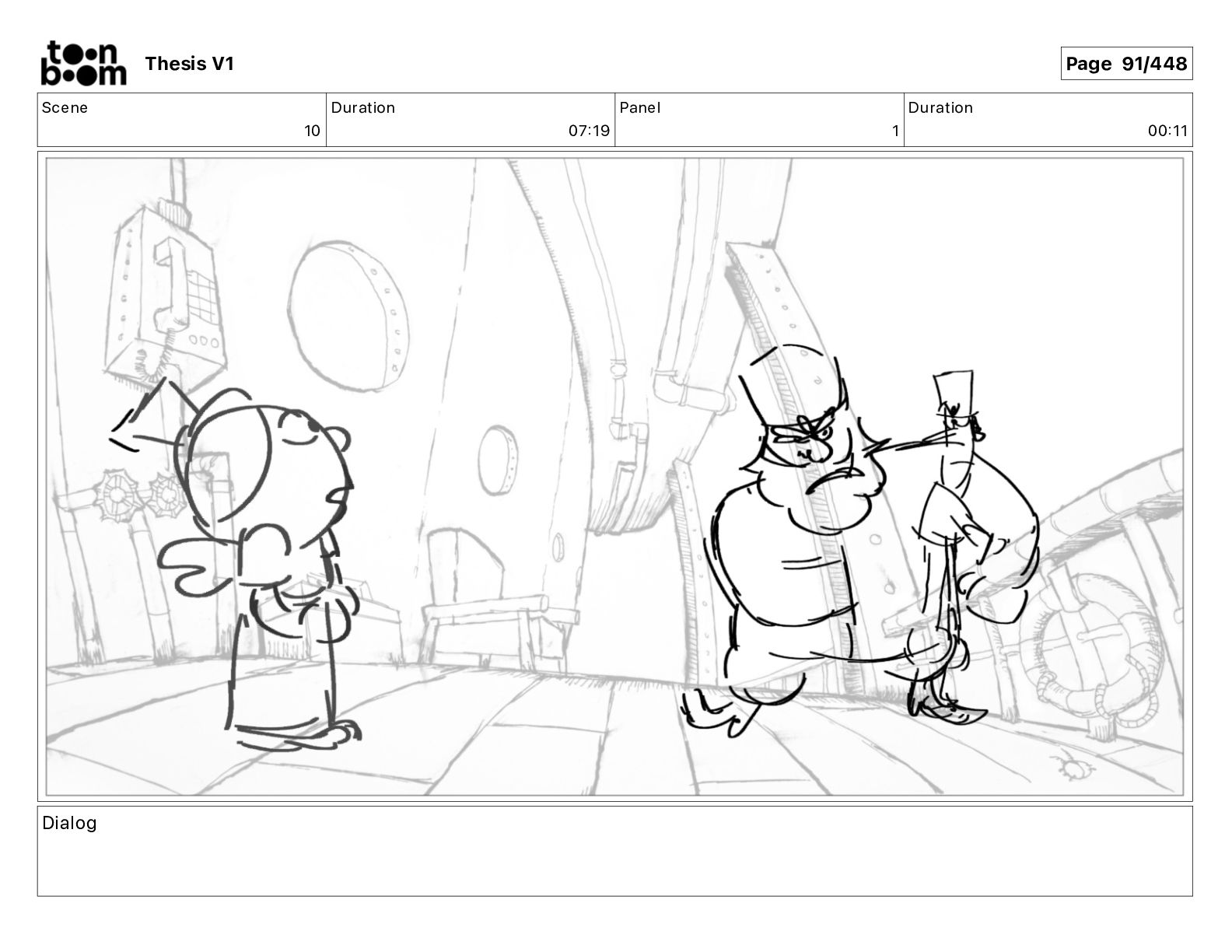Select the scene number '10'

pos(312,131)
